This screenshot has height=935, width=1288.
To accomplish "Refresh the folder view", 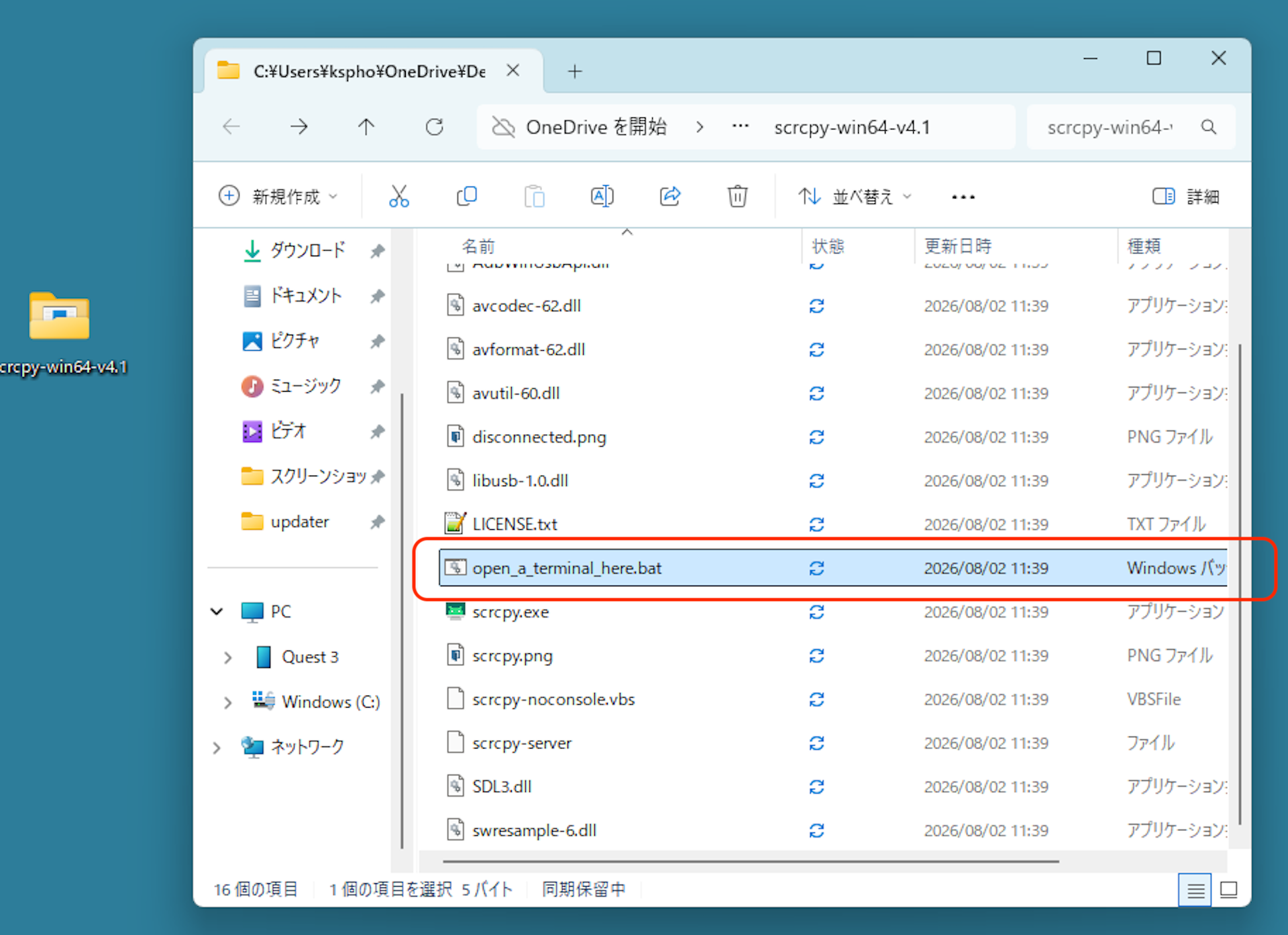I will (x=435, y=127).
